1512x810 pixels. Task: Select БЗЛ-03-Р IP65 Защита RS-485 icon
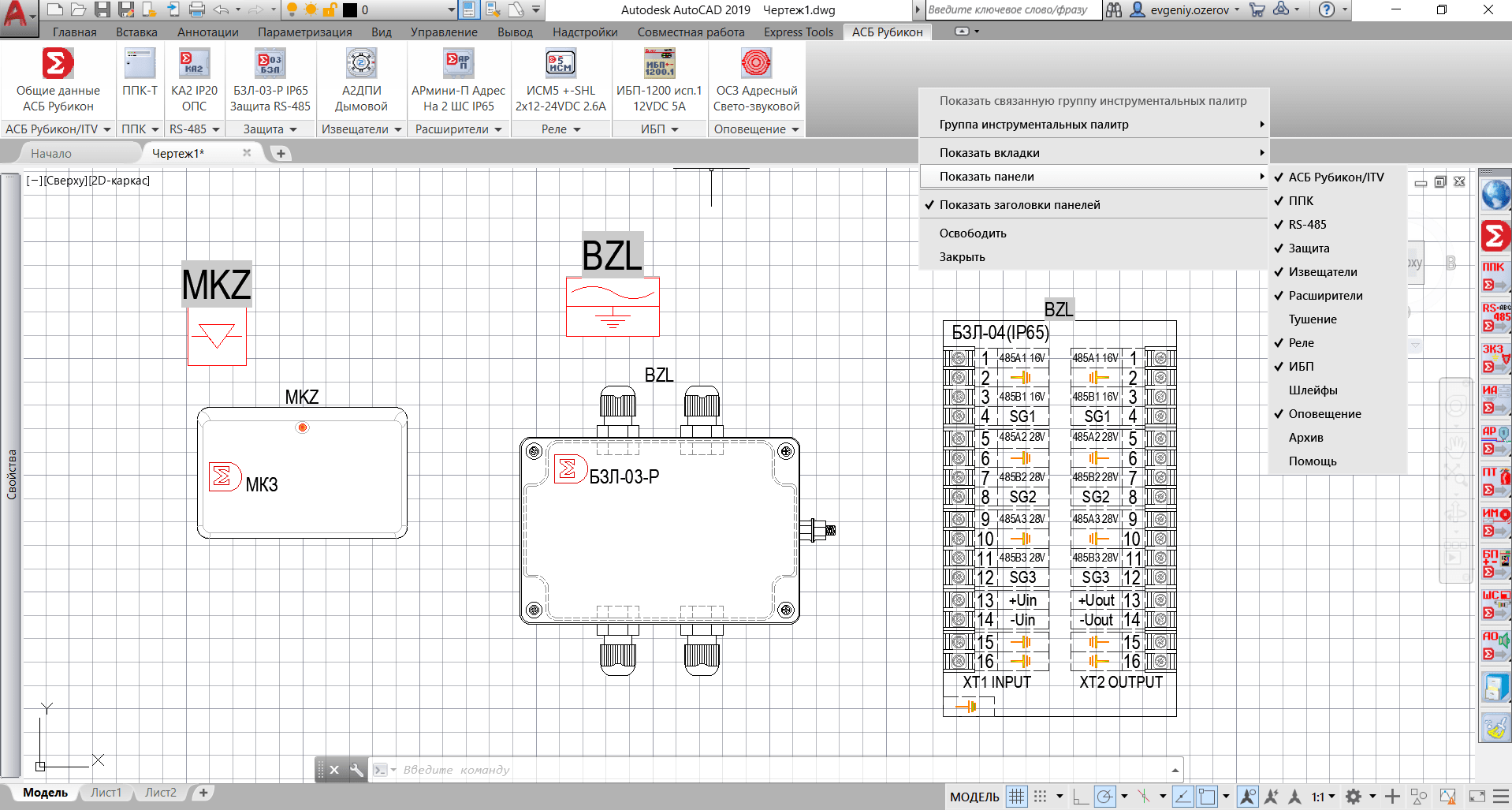pyautogui.click(x=270, y=80)
